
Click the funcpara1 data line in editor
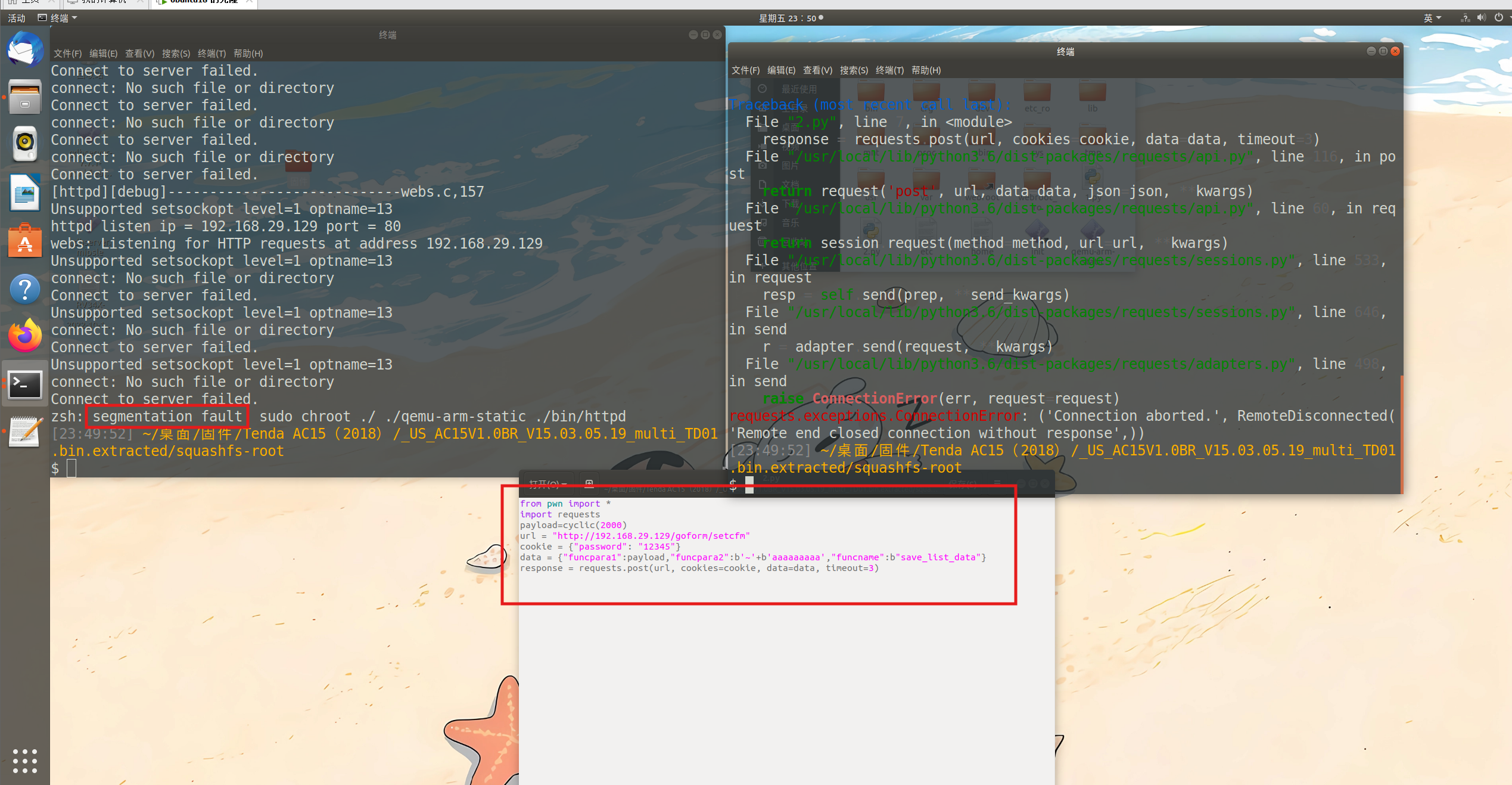click(752, 557)
